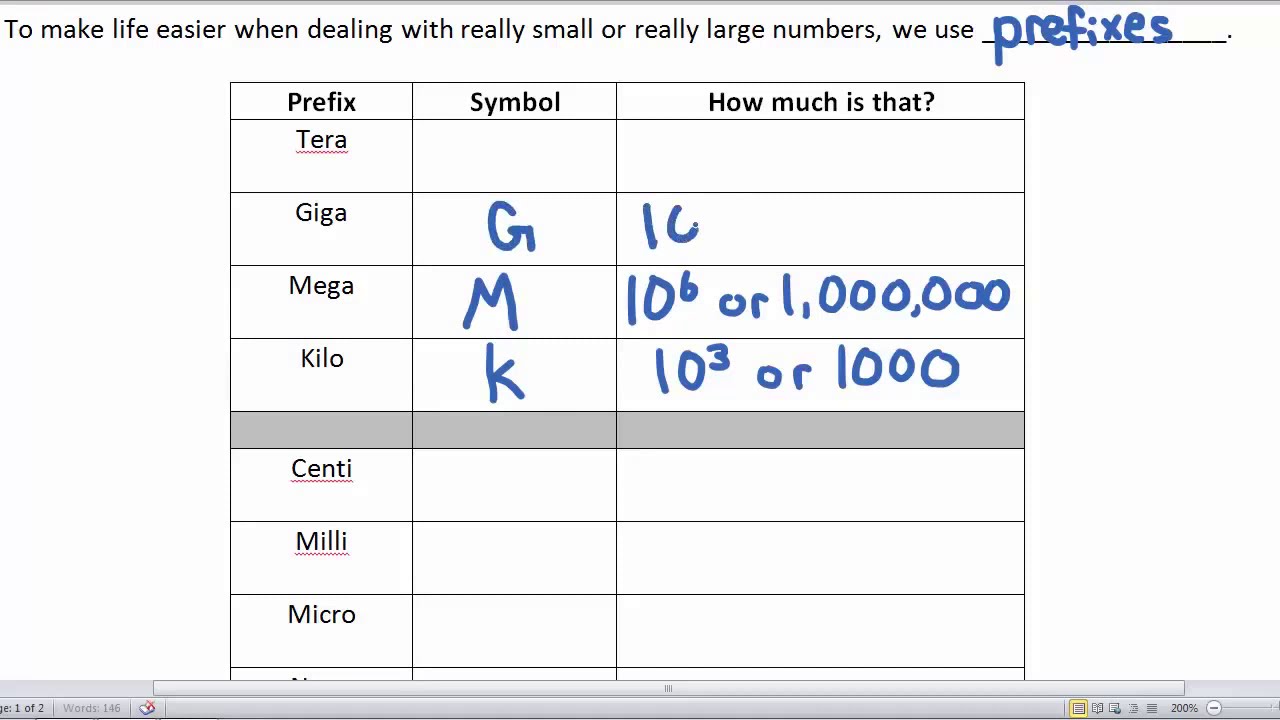Switch to Full Screen Reading view

1097,708
